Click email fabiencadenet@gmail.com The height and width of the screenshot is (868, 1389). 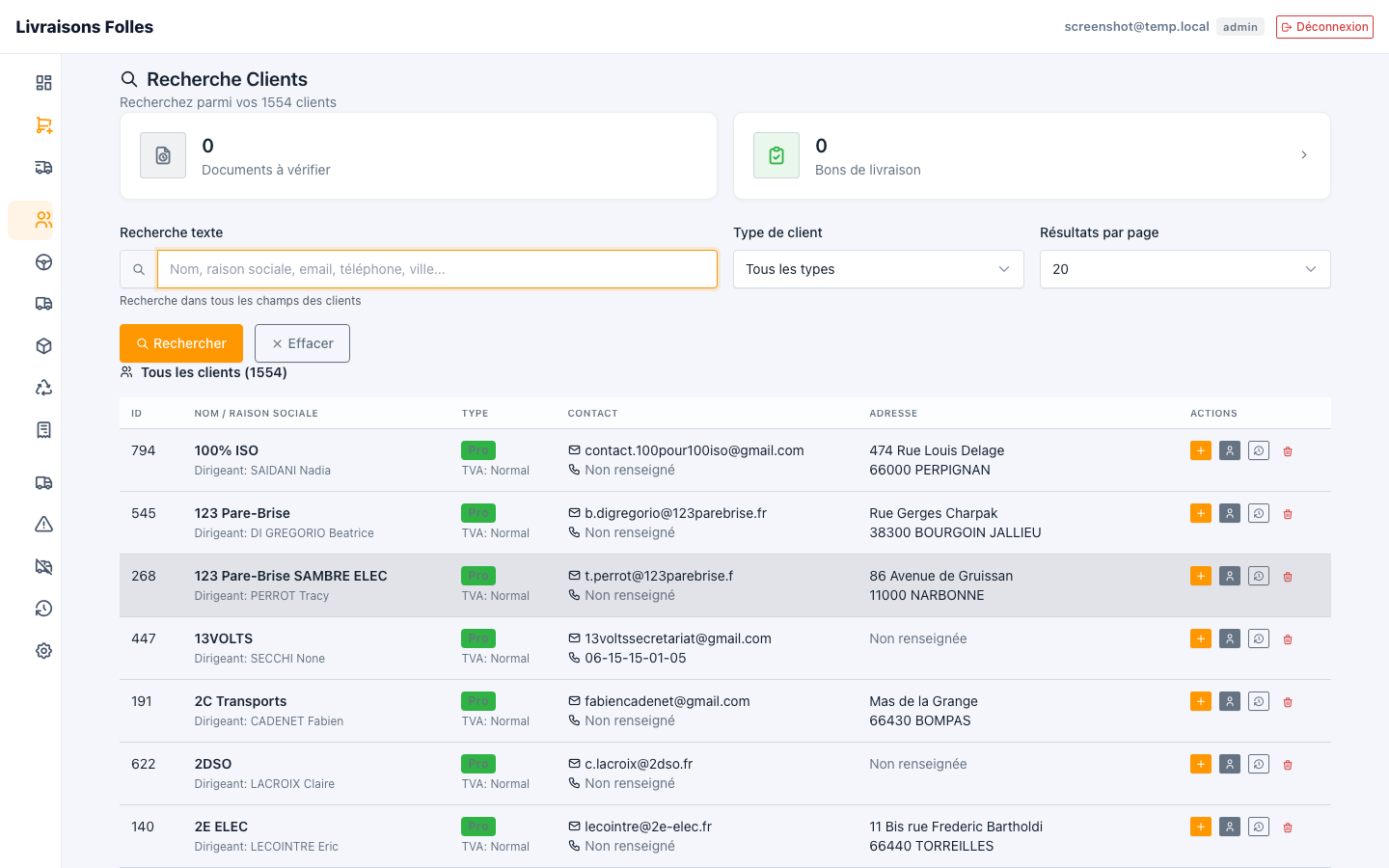[x=667, y=701]
